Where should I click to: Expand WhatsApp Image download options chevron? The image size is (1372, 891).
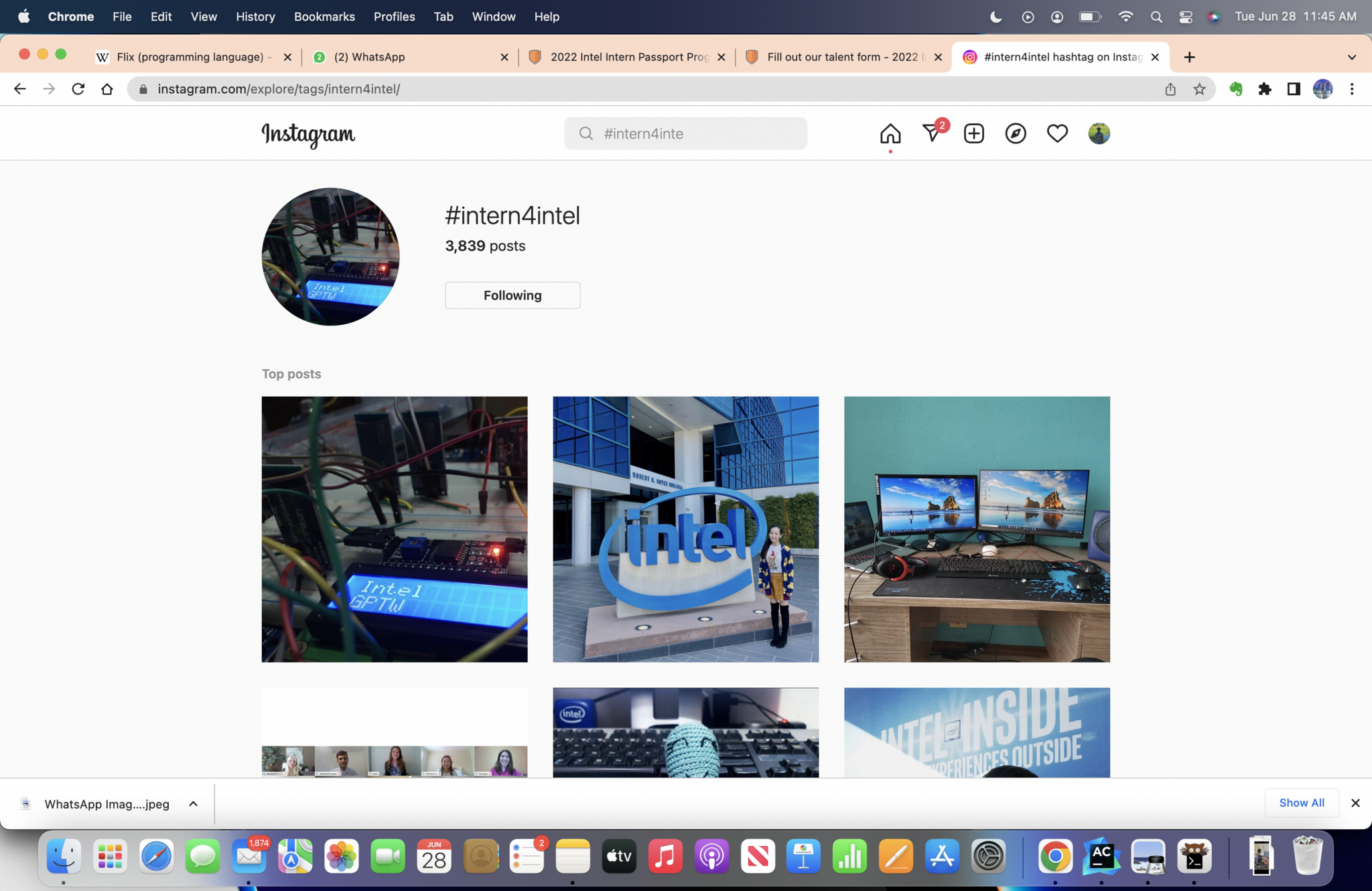[193, 804]
